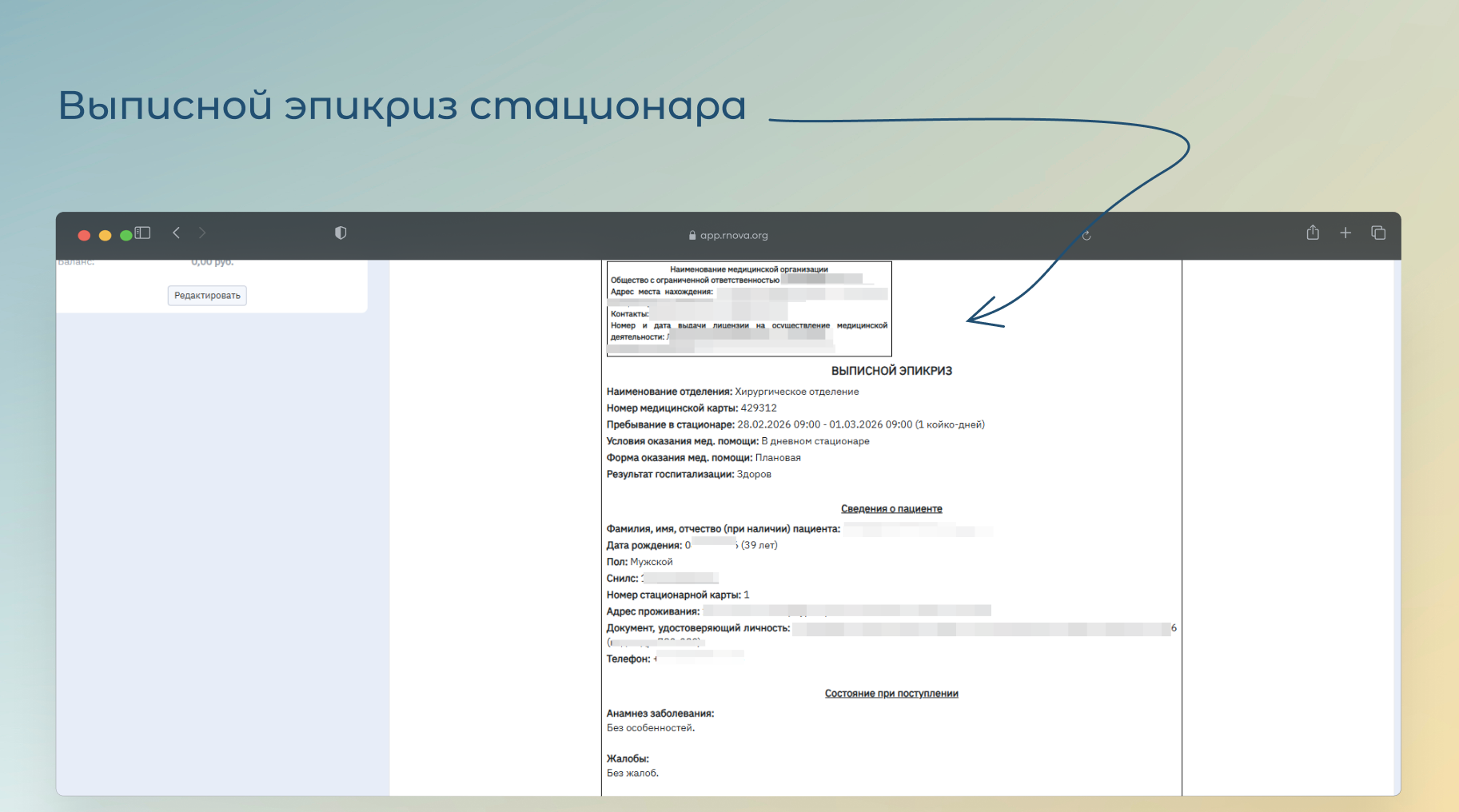
Task: Show the tab overview icon
Action: point(1378,233)
